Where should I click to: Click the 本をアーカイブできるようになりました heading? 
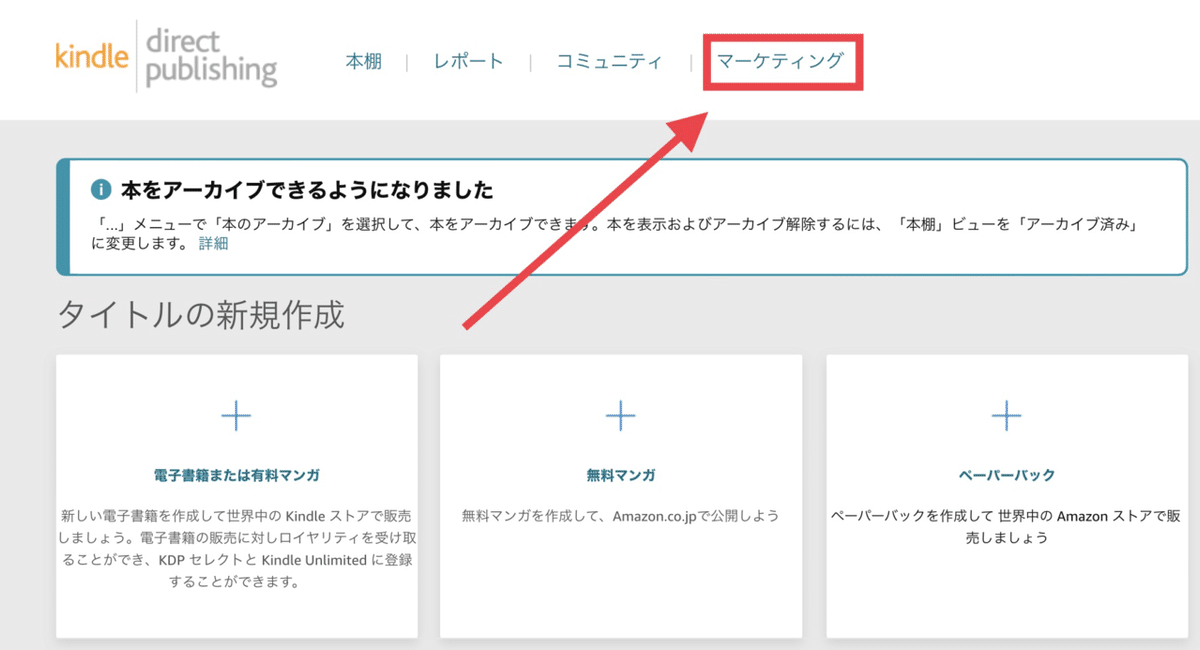tap(307, 190)
